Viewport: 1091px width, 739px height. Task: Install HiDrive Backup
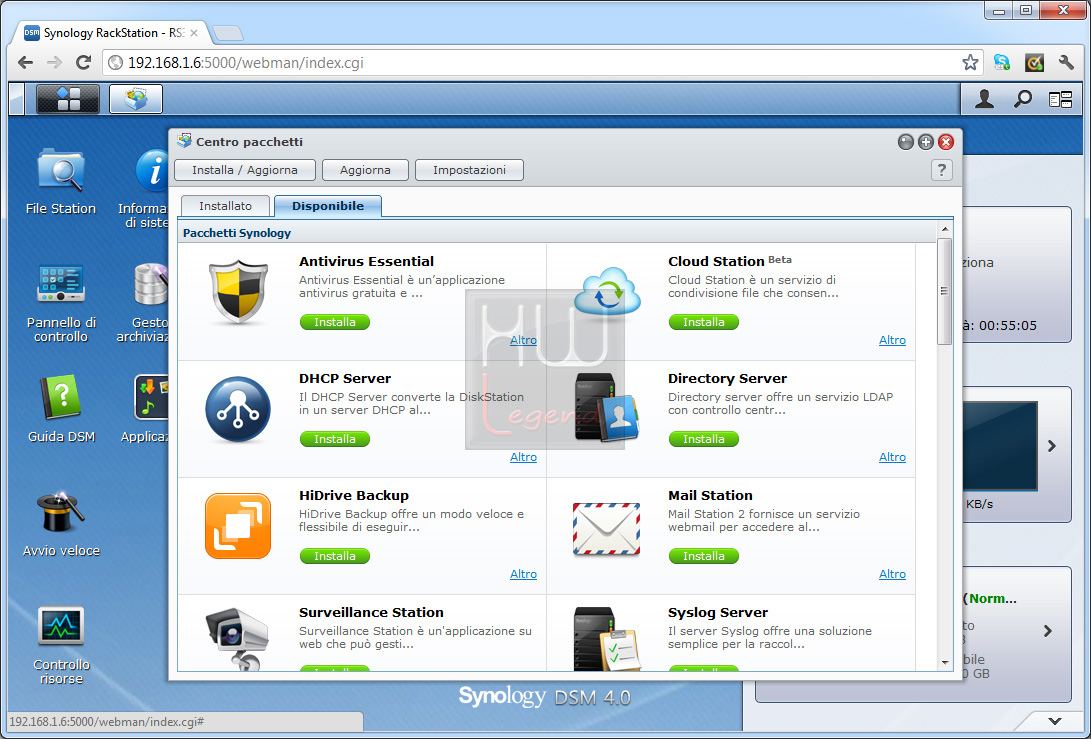click(335, 556)
